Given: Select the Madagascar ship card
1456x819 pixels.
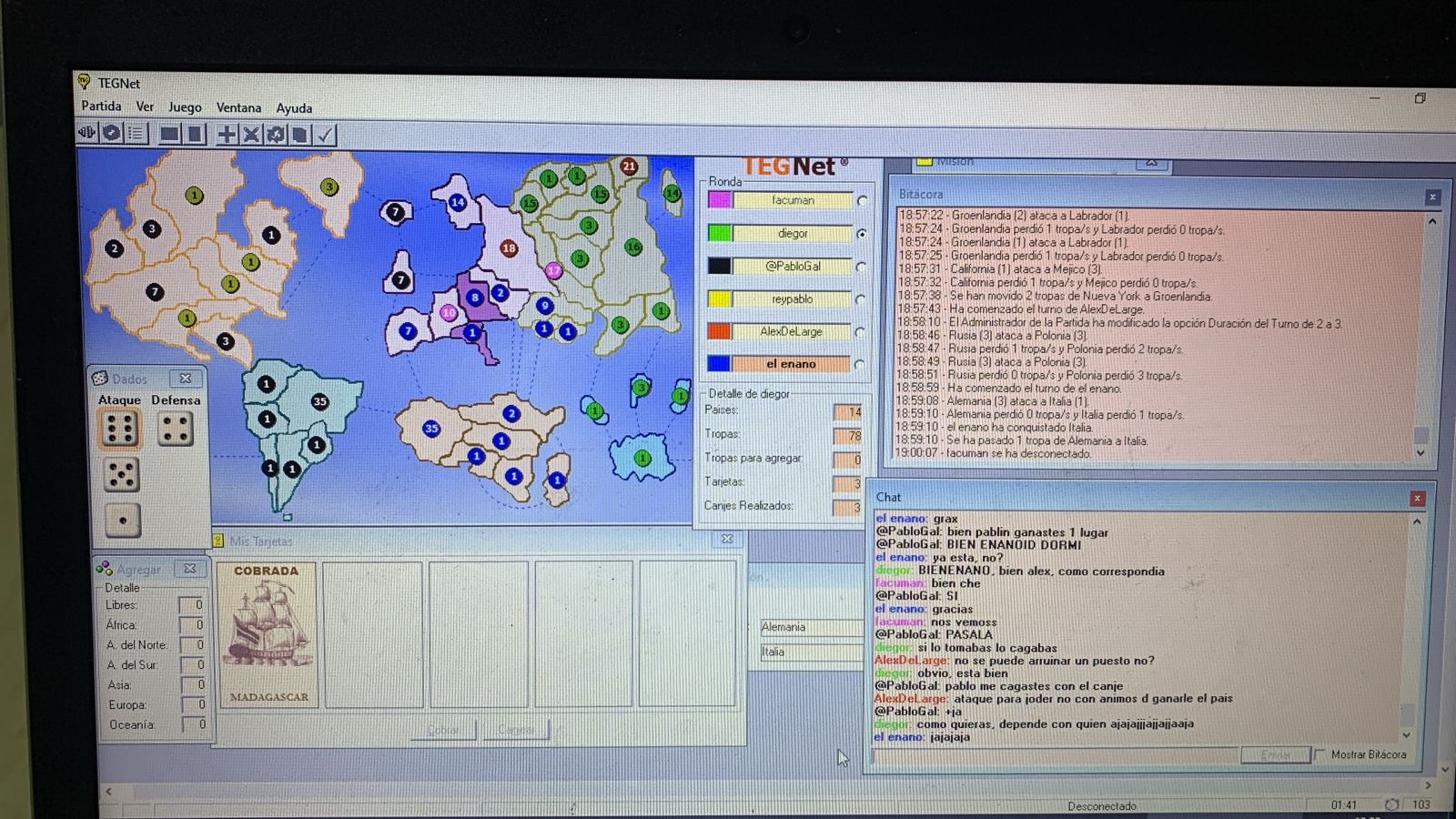Looking at the screenshot, I should (x=267, y=634).
